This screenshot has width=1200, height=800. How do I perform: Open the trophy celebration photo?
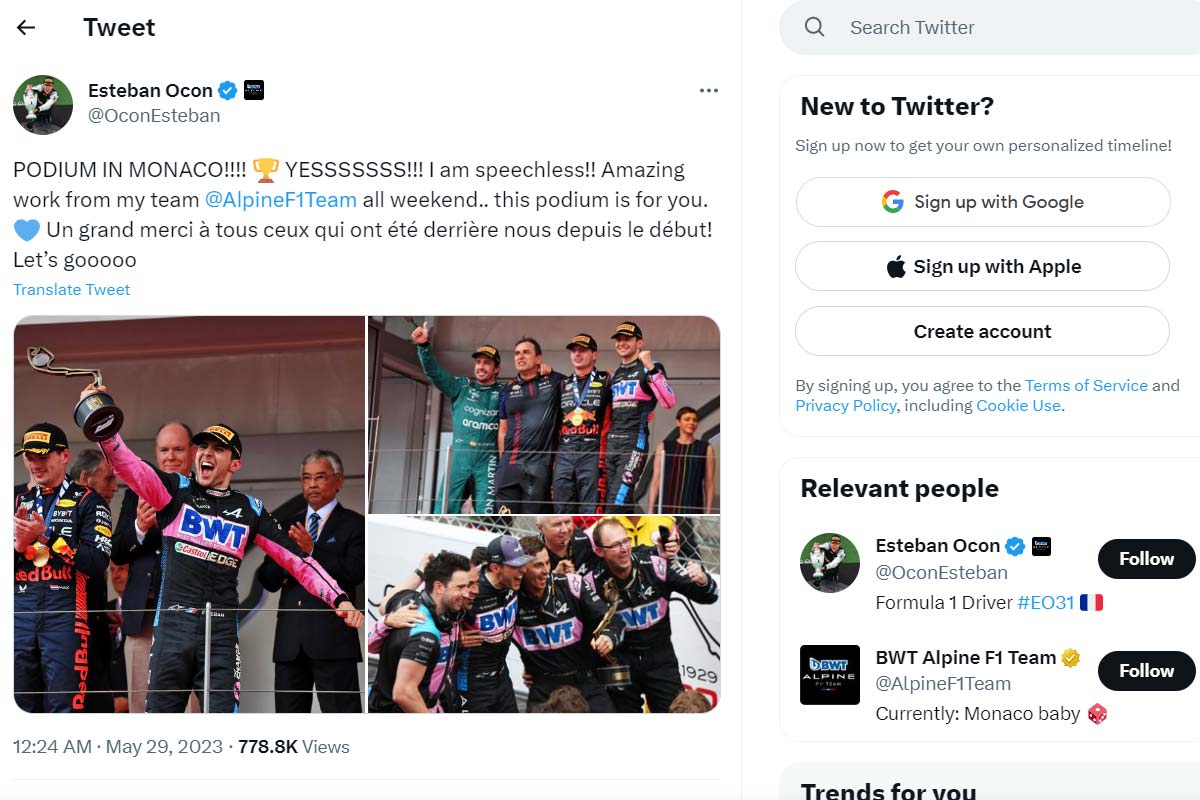pos(189,514)
